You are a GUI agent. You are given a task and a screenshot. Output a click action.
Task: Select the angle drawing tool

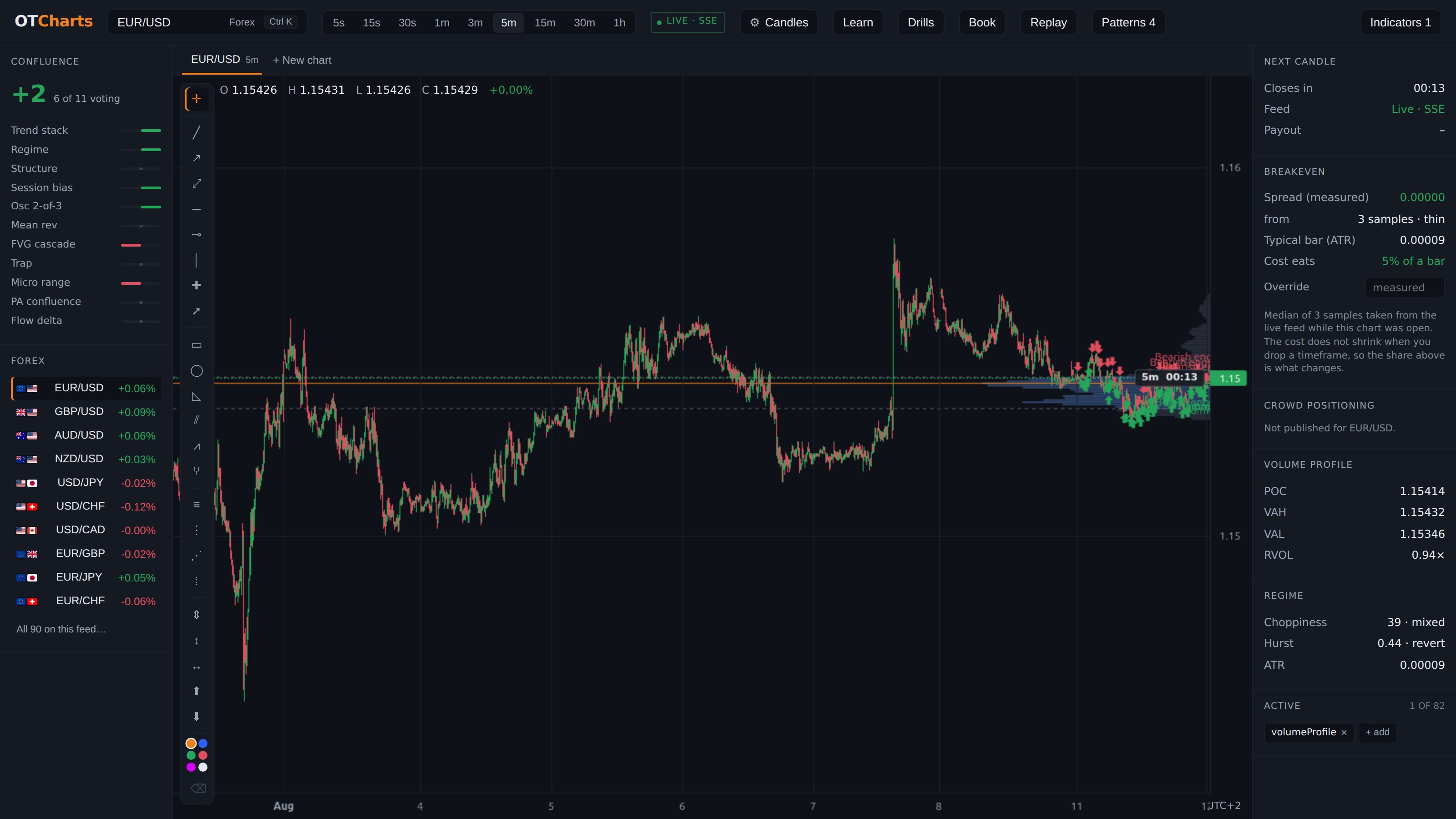pos(196,447)
